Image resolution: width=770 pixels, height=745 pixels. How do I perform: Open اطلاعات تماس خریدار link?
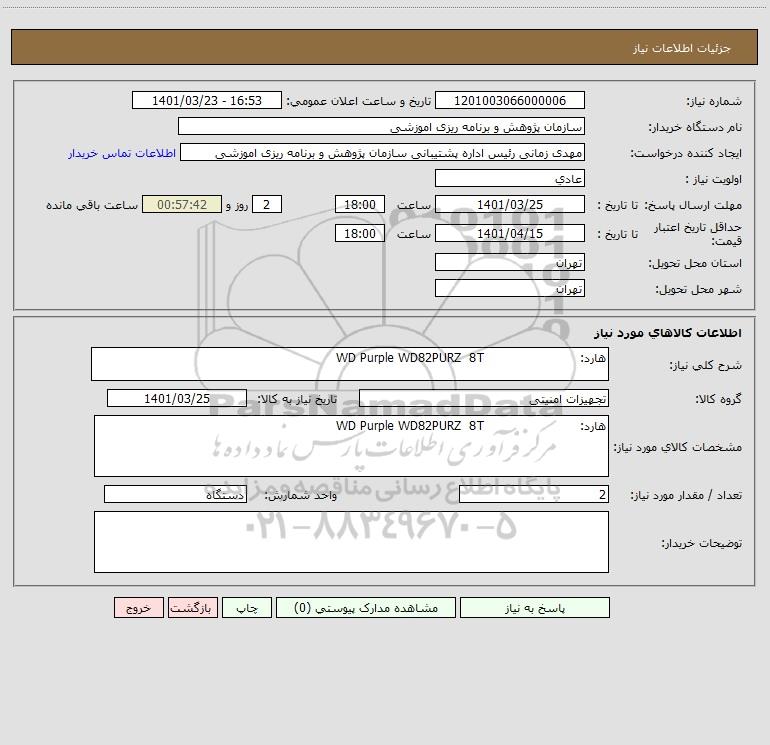coord(121,153)
